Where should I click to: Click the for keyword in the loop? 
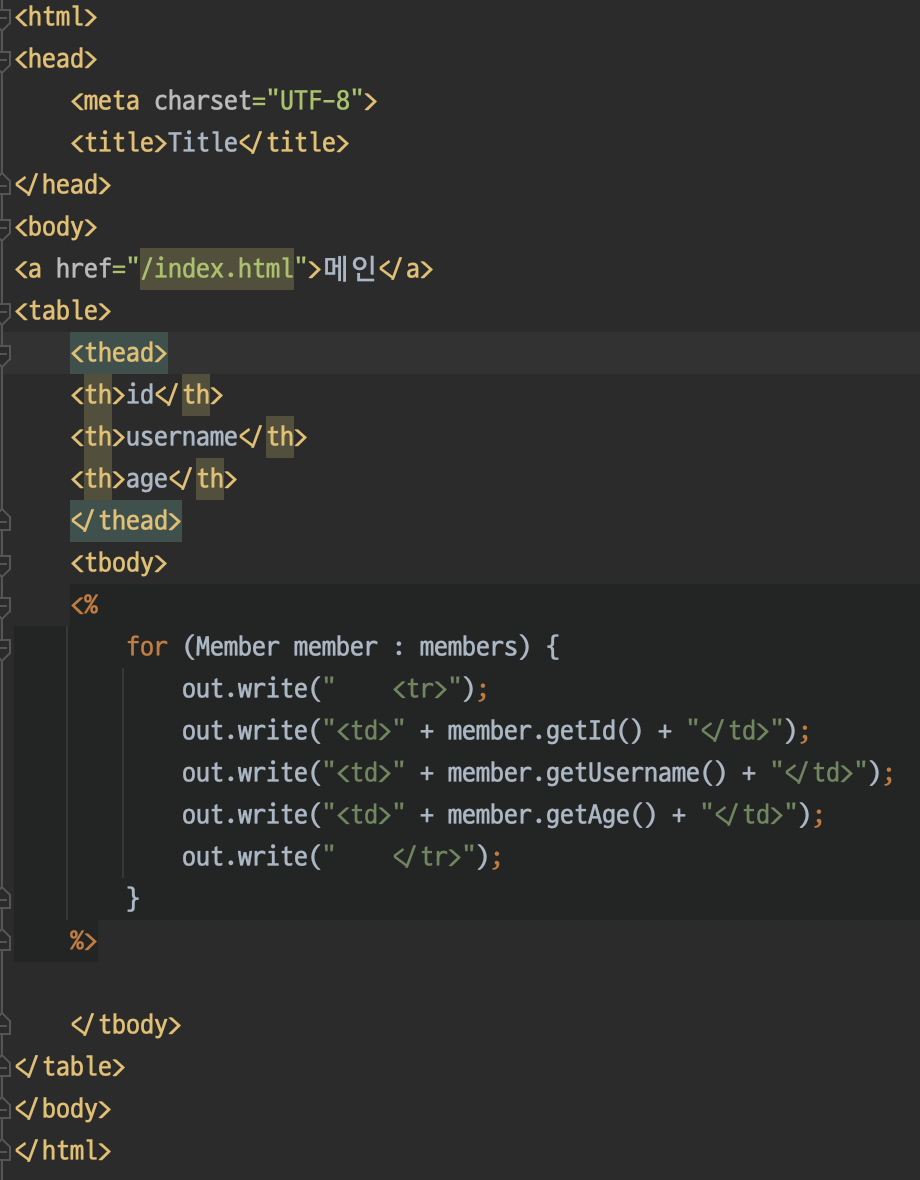147,647
